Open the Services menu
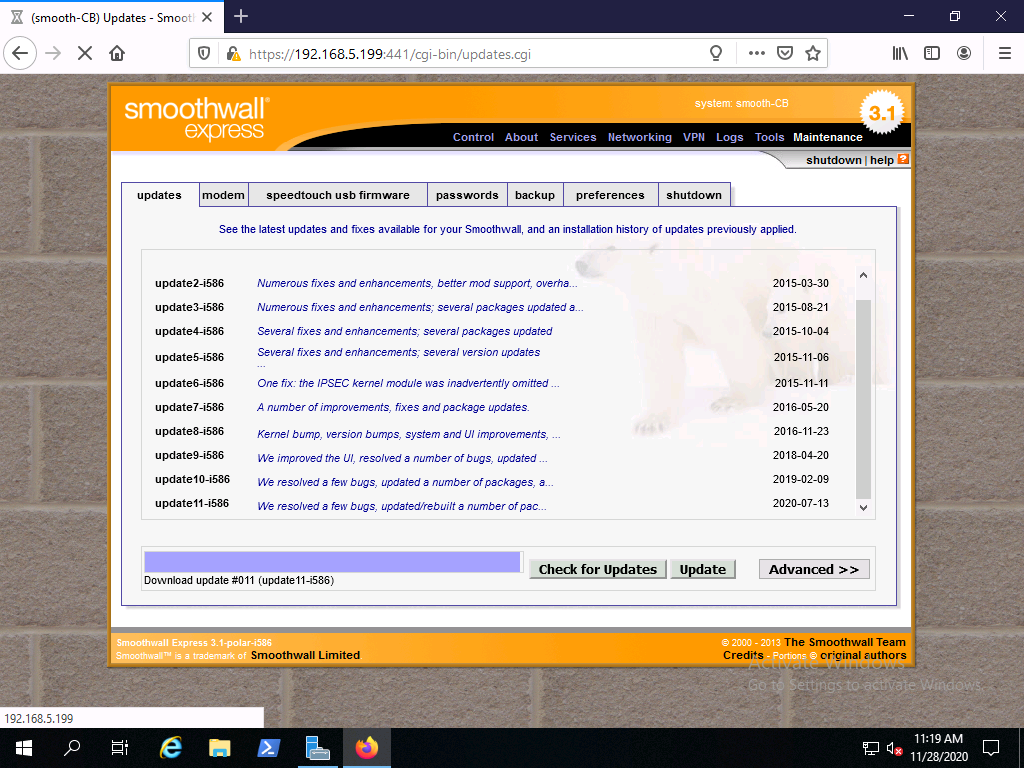1024x768 pixels. (x=573, y=137)
